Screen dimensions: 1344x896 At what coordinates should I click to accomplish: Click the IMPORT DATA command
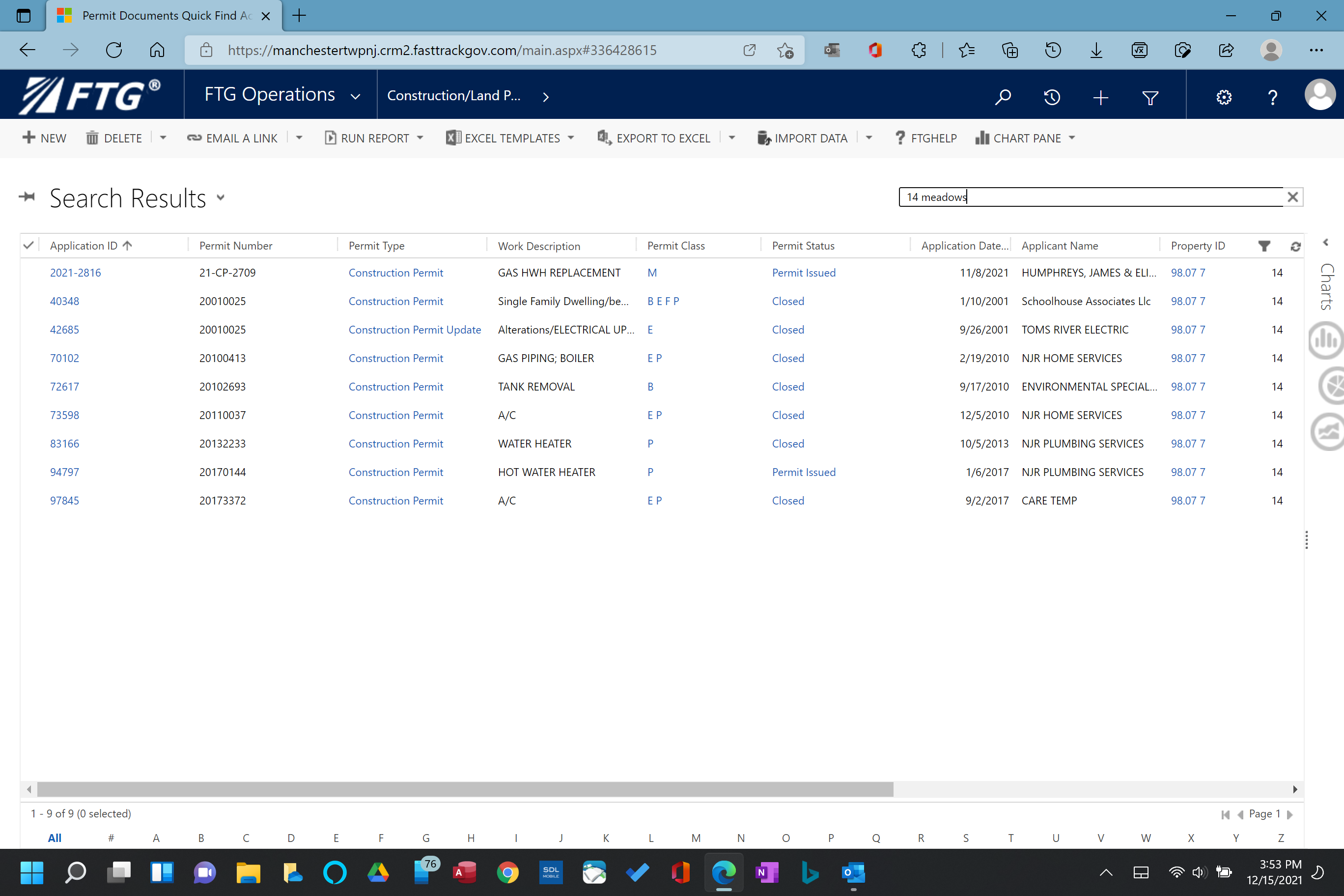coord(802,138)
